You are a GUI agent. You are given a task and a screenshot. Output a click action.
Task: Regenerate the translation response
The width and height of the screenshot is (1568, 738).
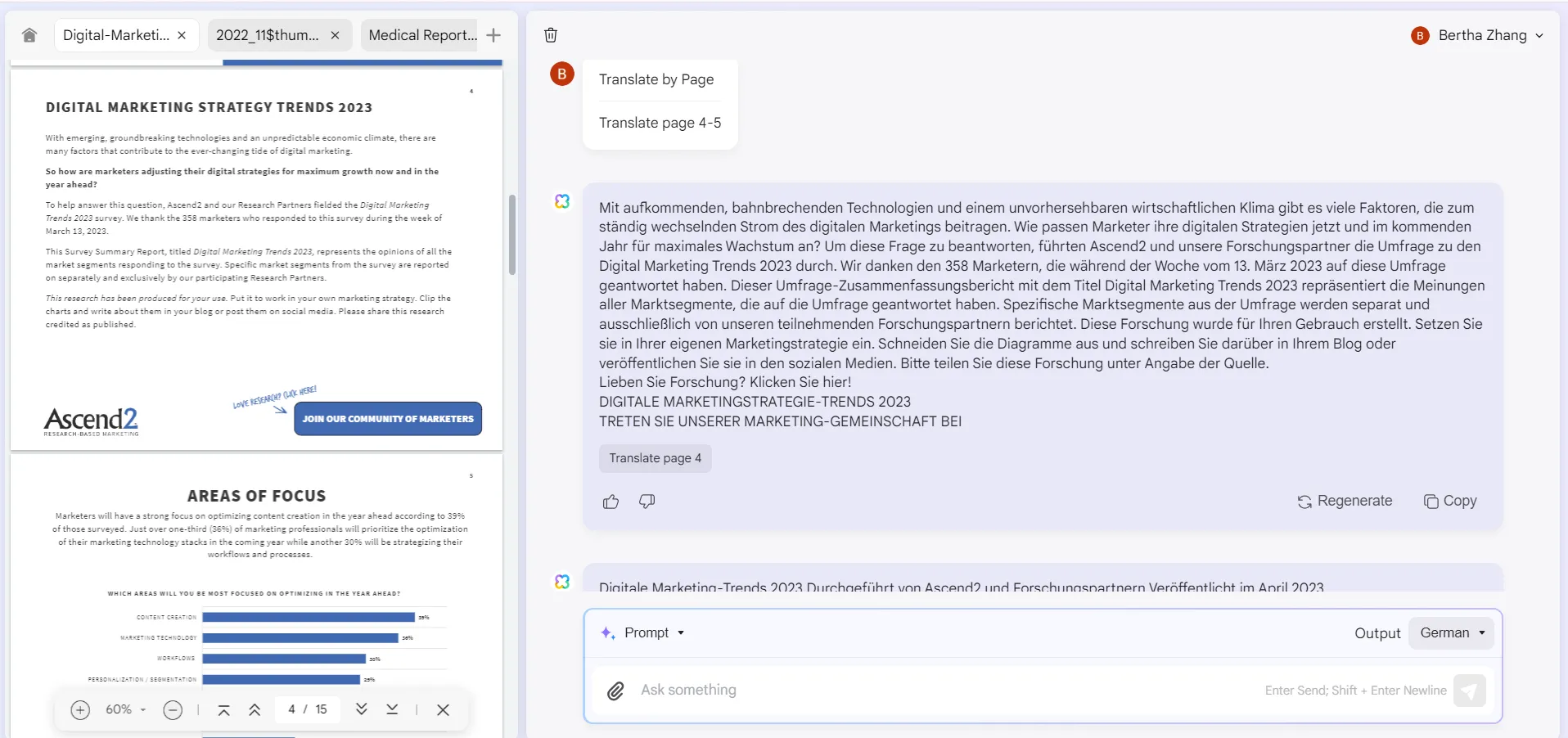pyautogui.click(x=1345, y=501)
